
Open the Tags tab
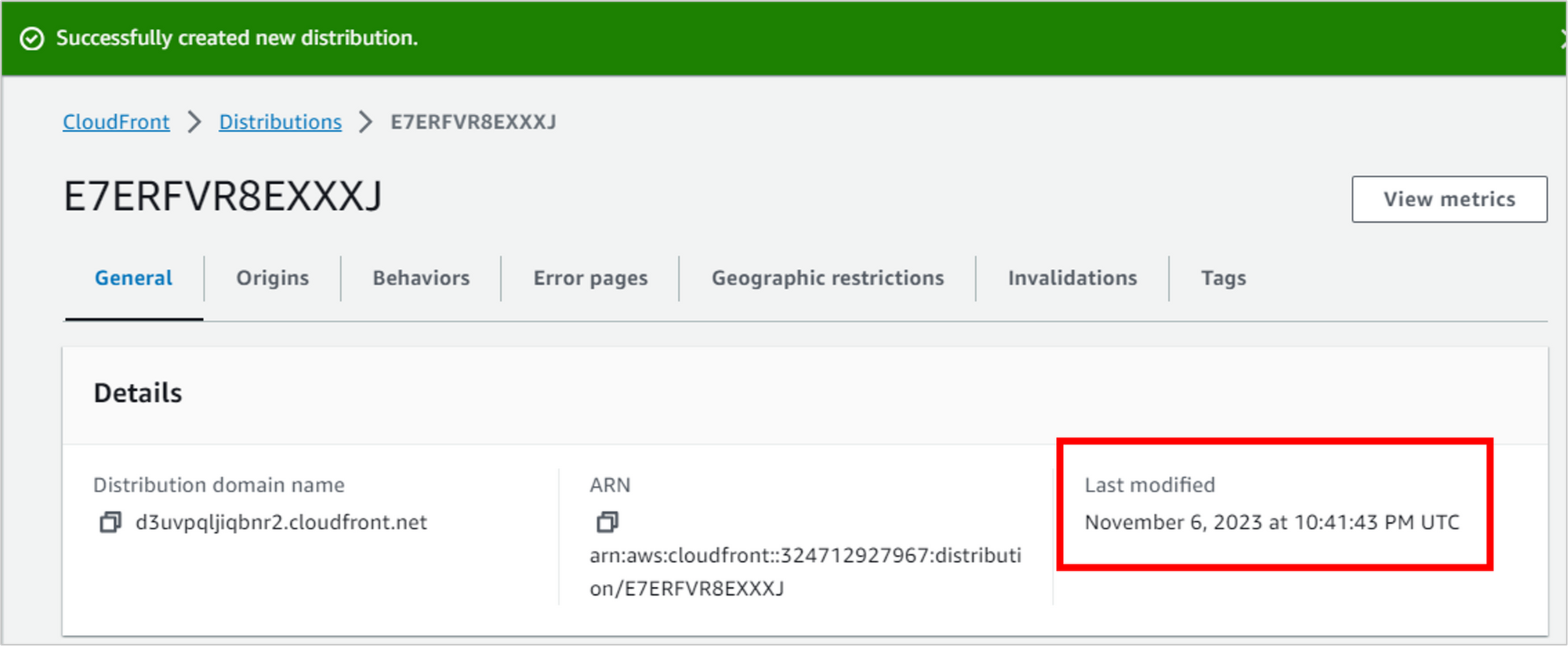[1224, 278]
